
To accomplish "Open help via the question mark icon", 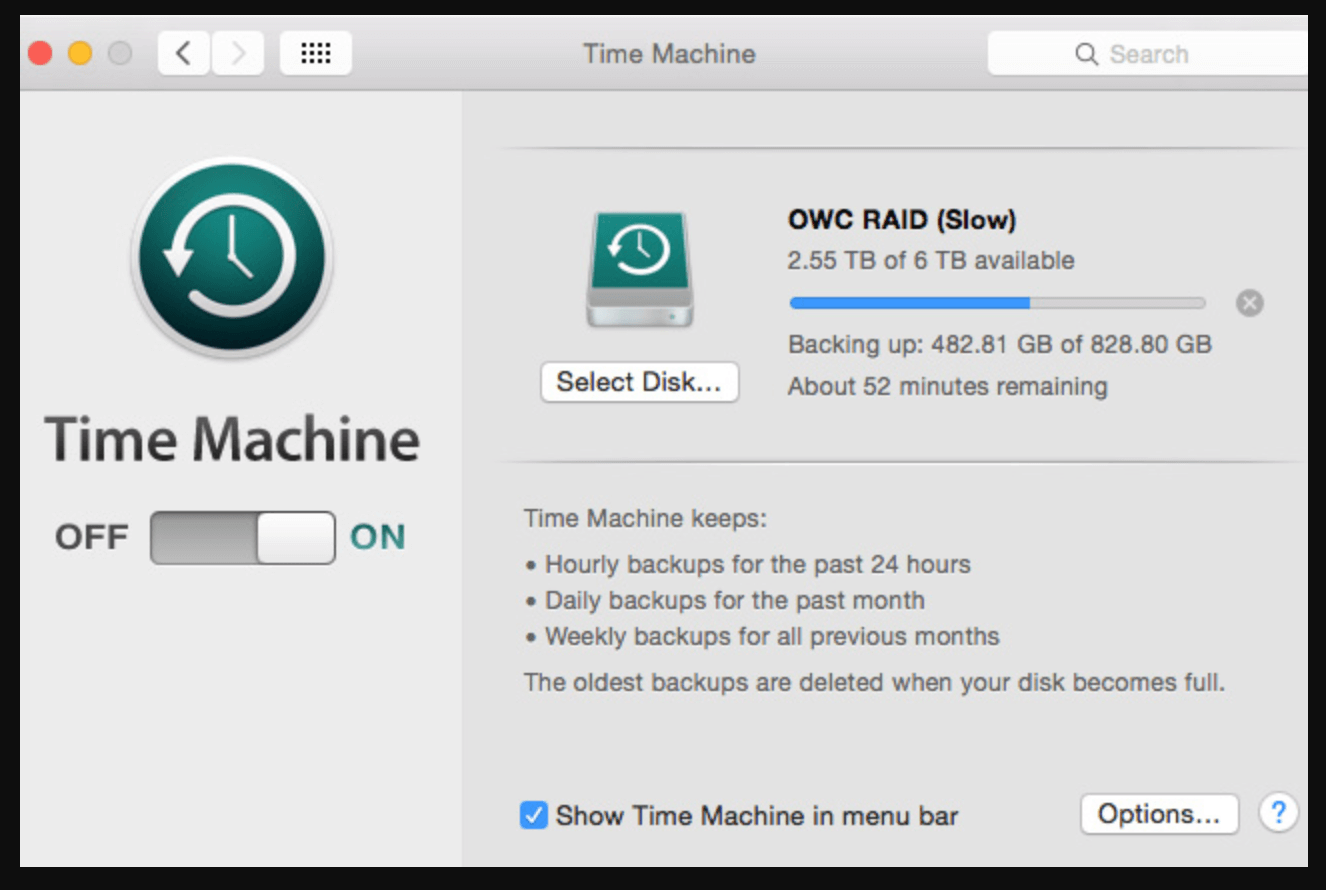I will (x=1280, y=814).
